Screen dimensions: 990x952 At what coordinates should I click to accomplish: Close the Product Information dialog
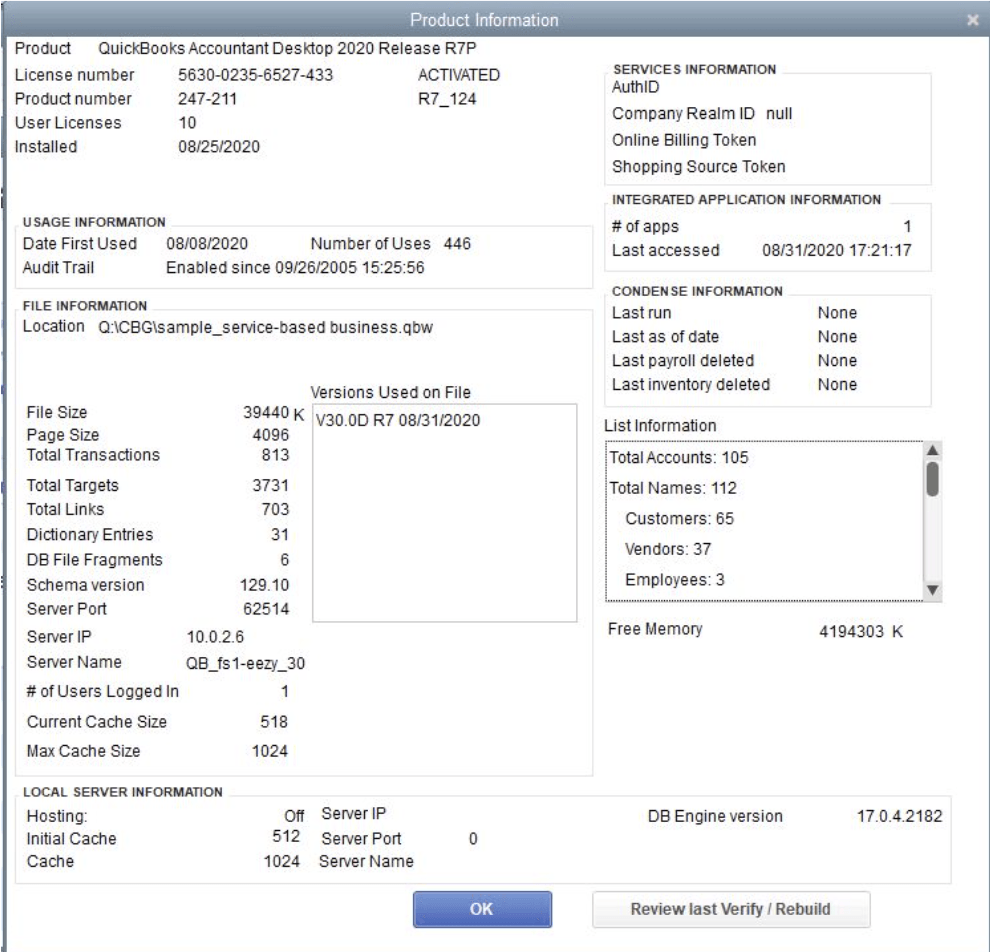[x=972, y=20]
